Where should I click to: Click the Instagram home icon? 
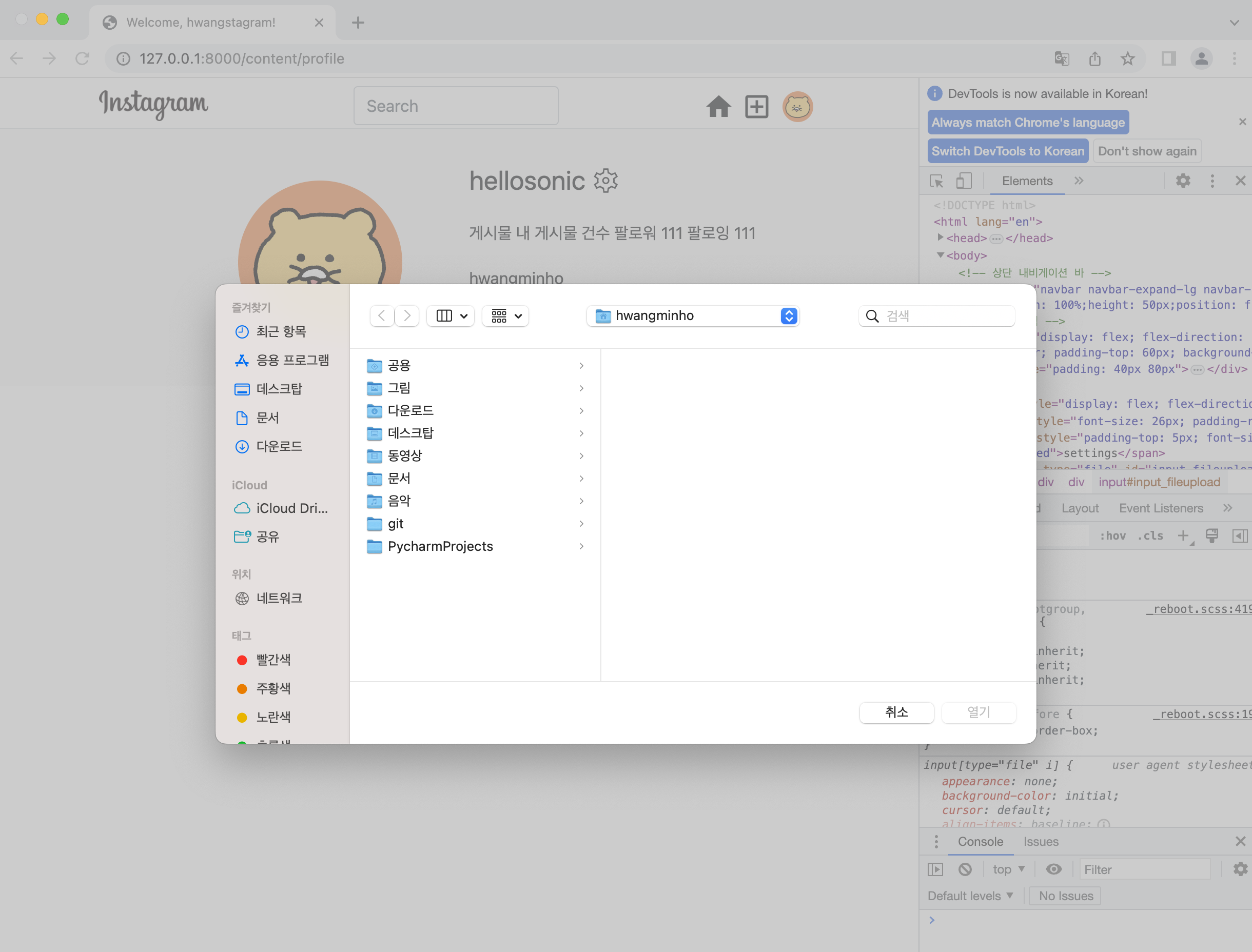(x=718, y=107)
